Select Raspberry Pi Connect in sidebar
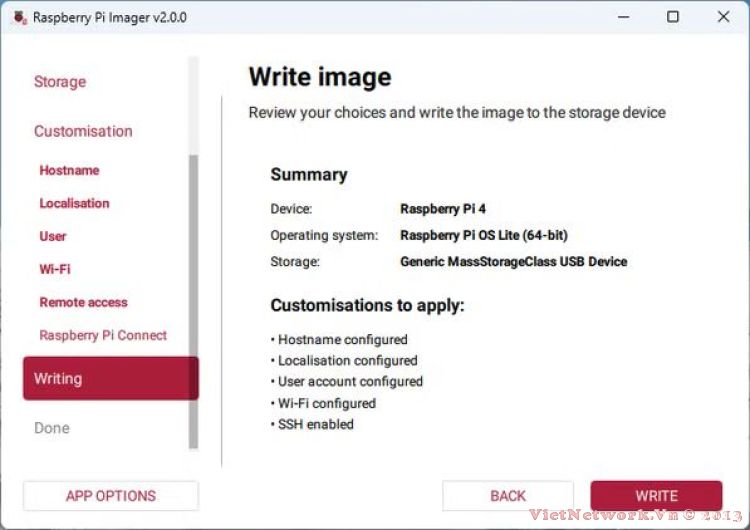750x530 pixels. 103,335
